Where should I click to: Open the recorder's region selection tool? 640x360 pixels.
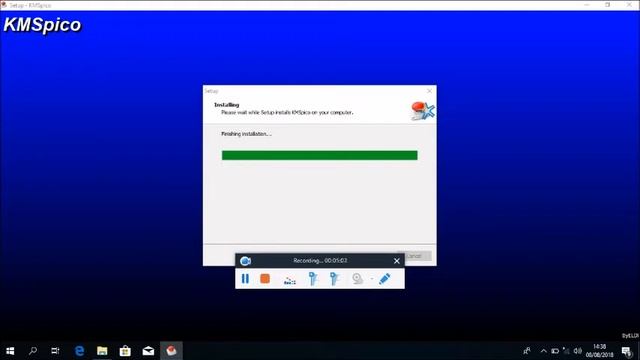coord(289,280)
